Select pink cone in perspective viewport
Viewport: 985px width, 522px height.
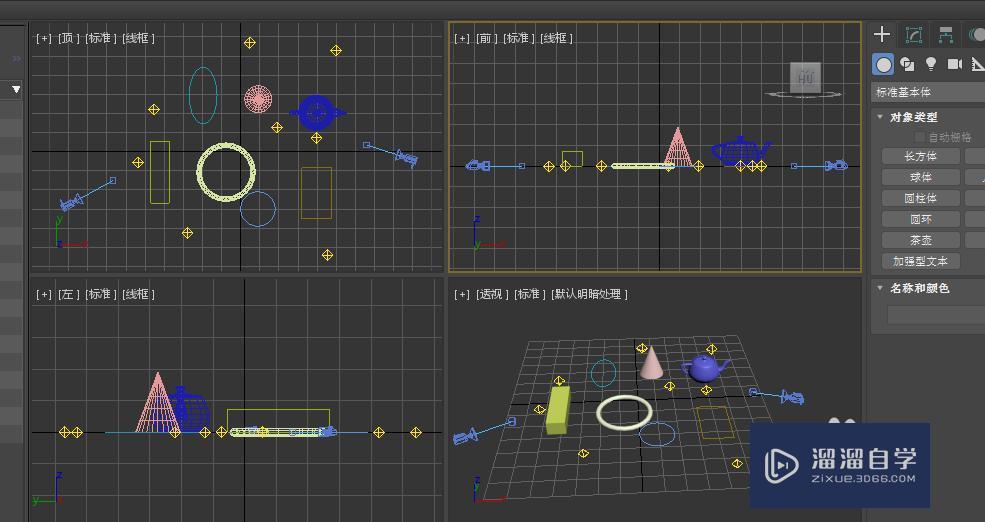pyautogui.click(x=651, y=366)
